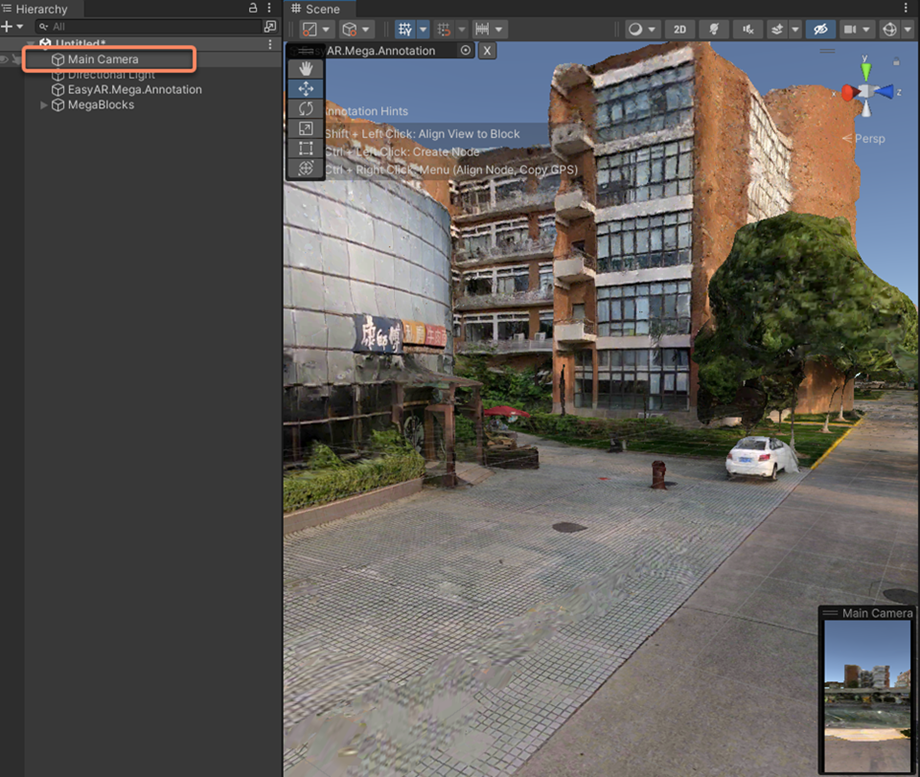Click the scene orientation gizmo
This screenshot has width=920, height=777.
point(865,92)
